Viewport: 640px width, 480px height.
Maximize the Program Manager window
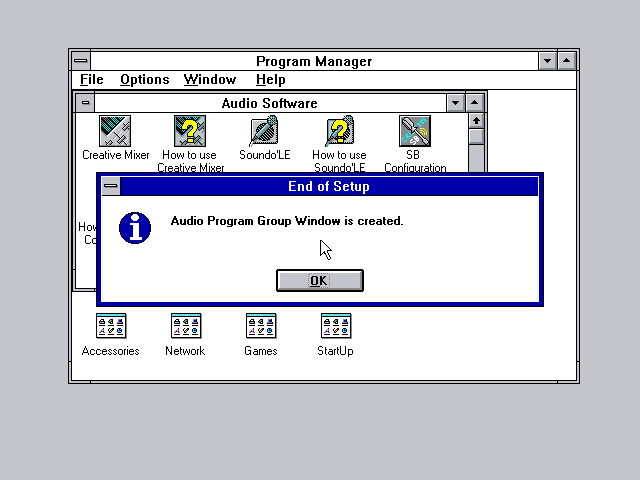pos(567,61)
